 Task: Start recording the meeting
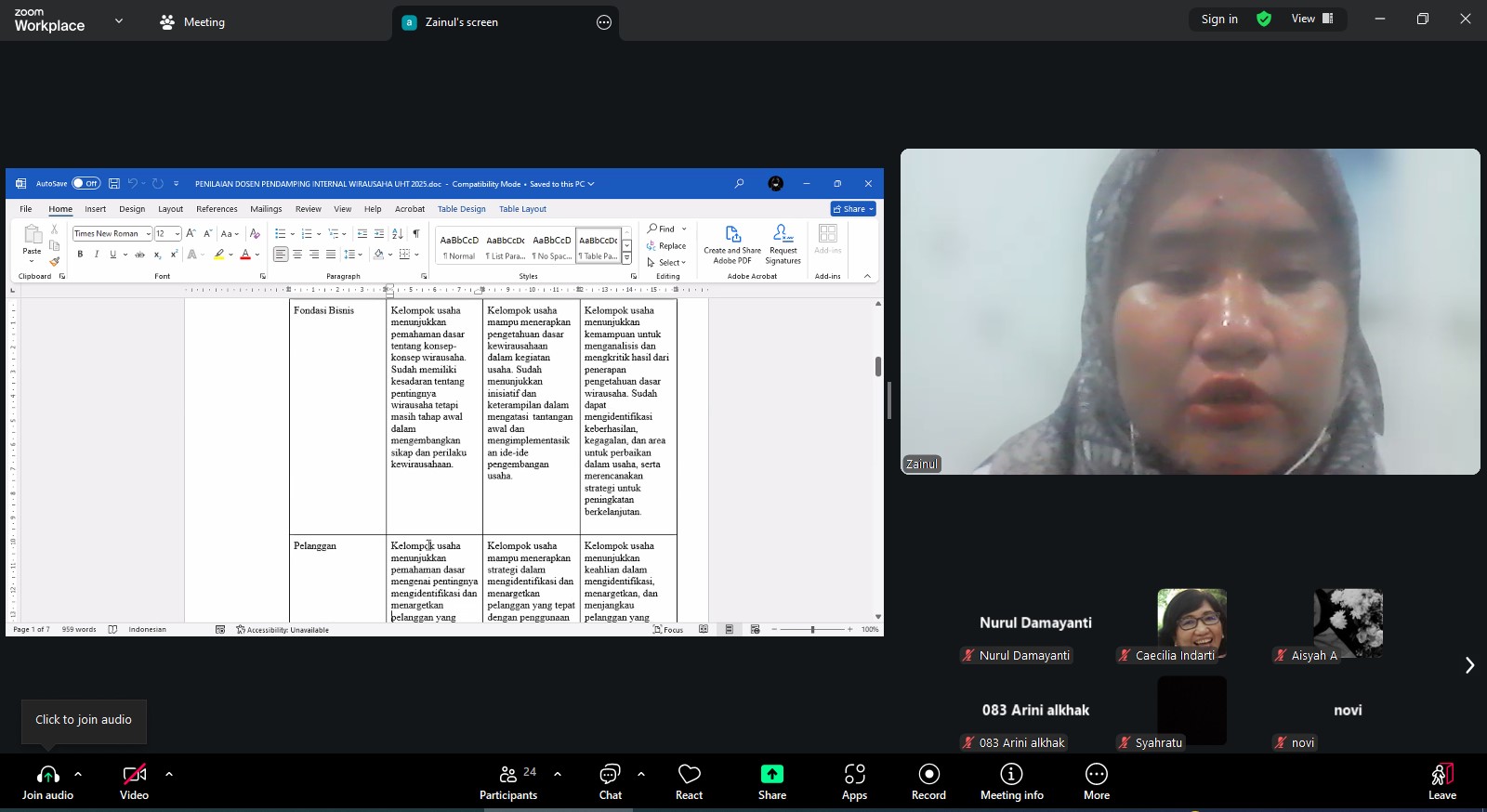(x=928, y=781)
